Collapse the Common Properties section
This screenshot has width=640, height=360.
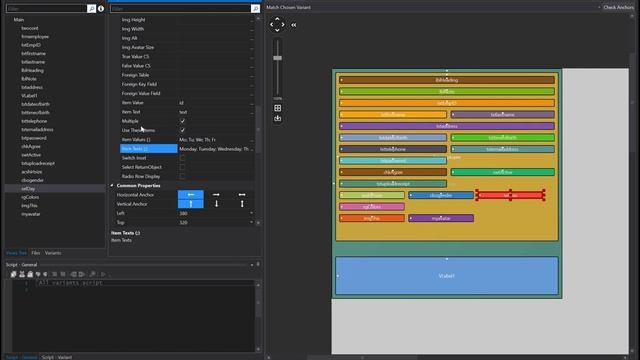tap(112, 186)
